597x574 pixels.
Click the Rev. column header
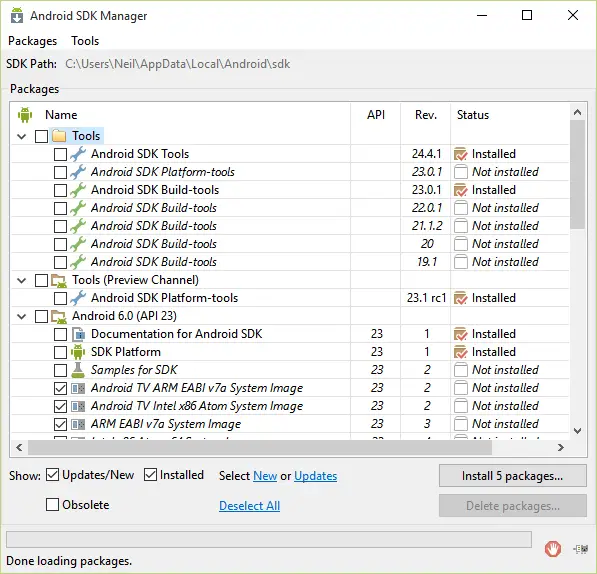pos(426,115)
